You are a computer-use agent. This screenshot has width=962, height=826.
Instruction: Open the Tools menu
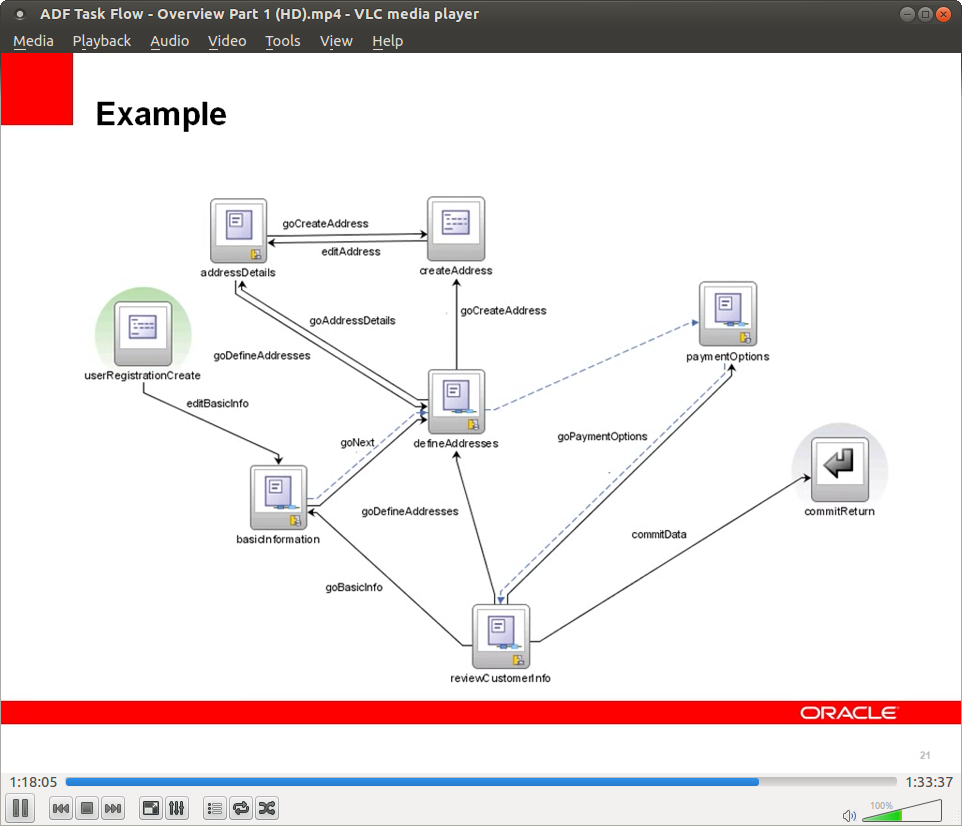282,41
